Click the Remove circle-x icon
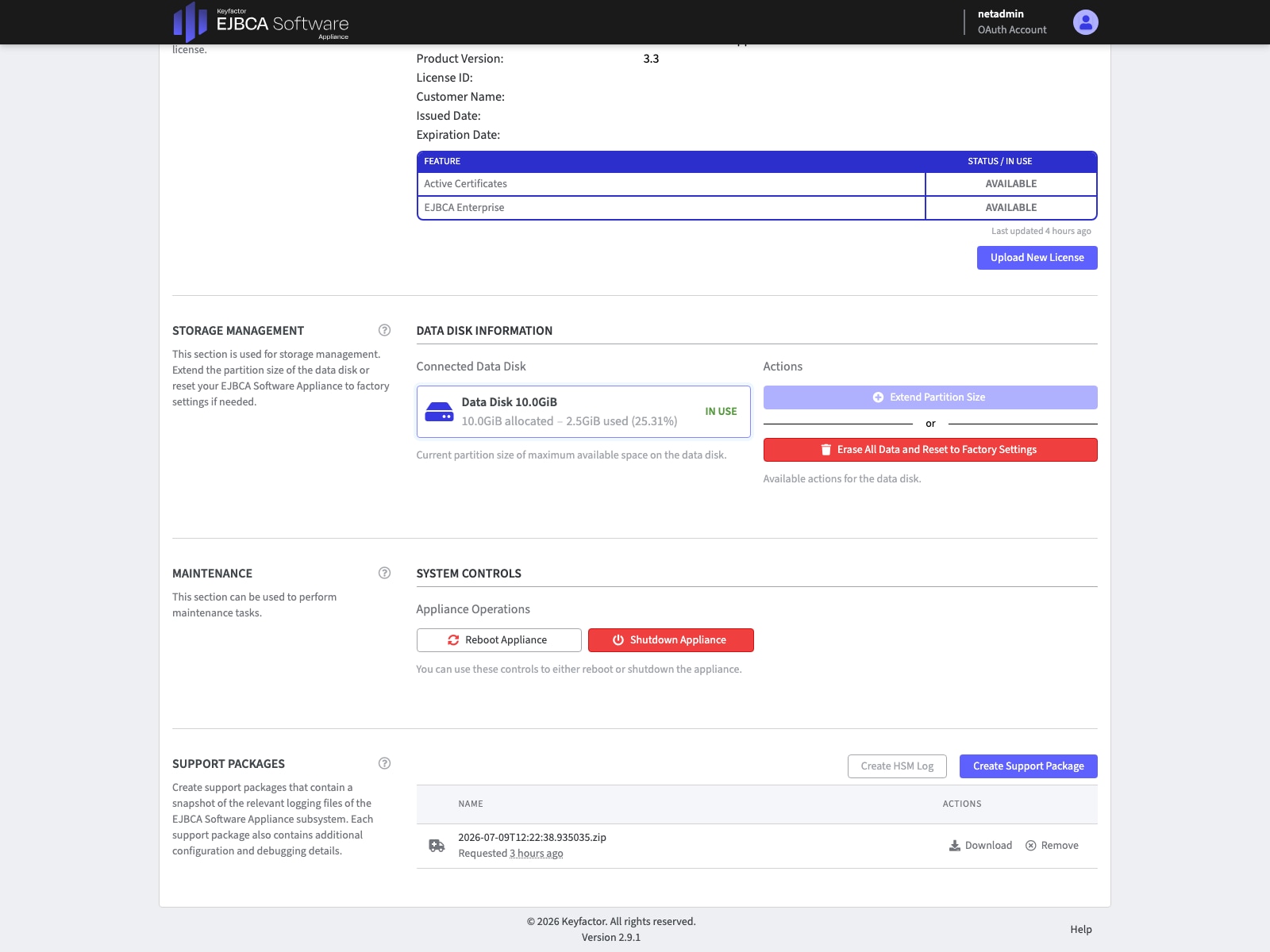Screen dimensions: 1270x952 click(x=1030, y=846)
